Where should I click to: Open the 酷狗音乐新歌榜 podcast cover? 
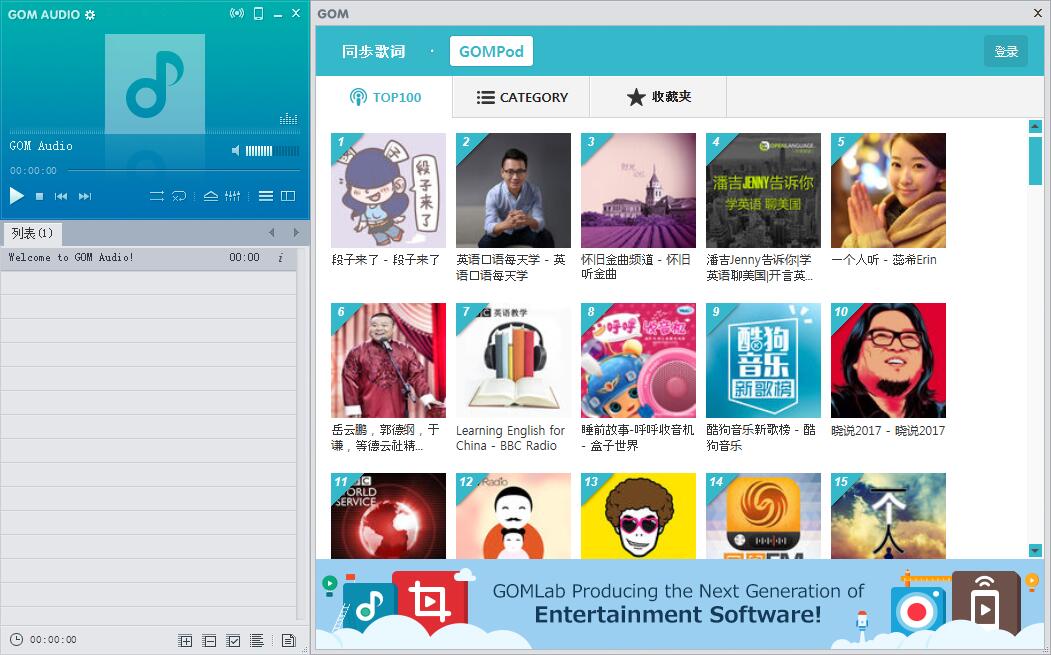point(763,361)
